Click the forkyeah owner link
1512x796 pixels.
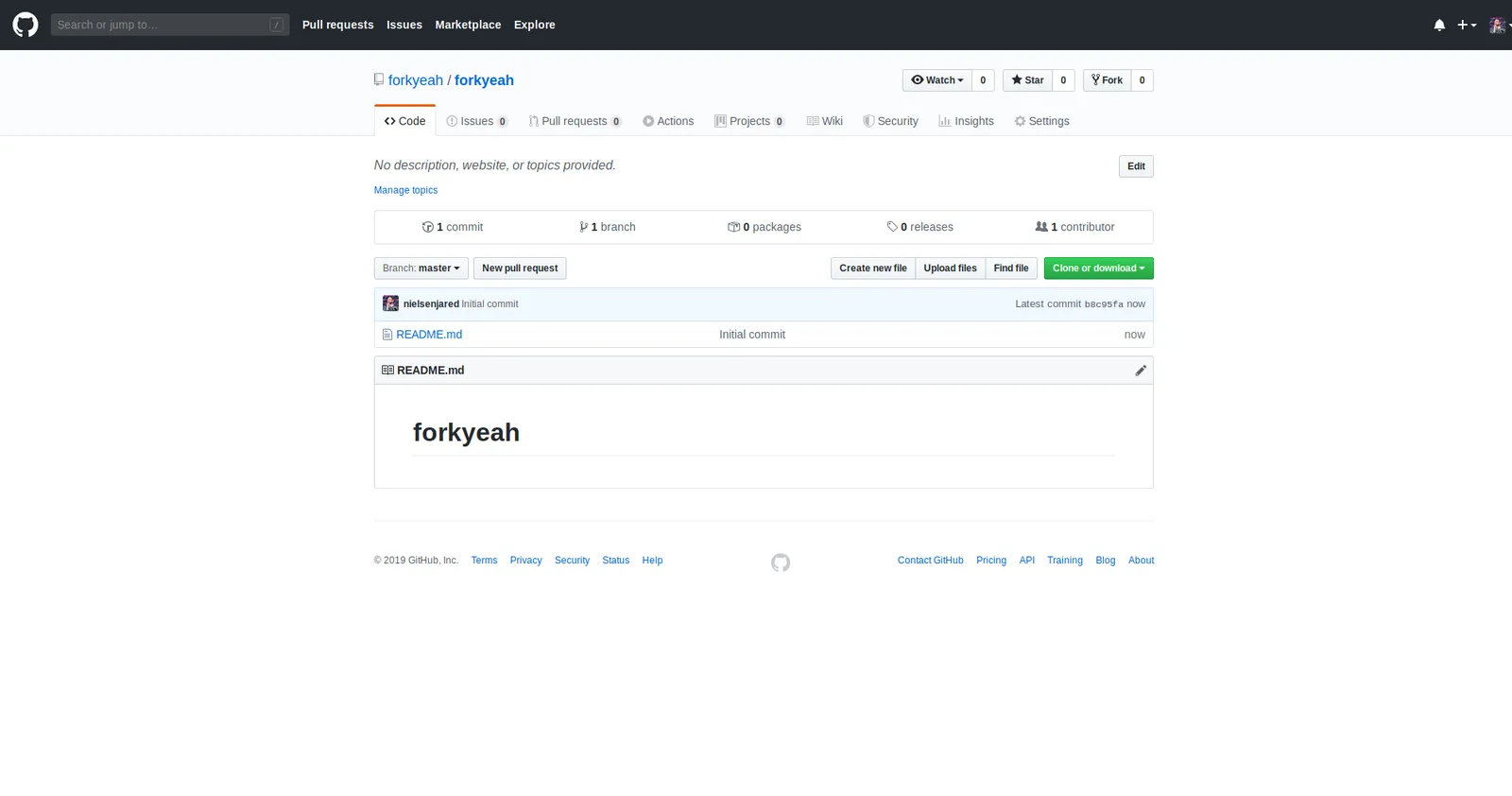point(416,80)
